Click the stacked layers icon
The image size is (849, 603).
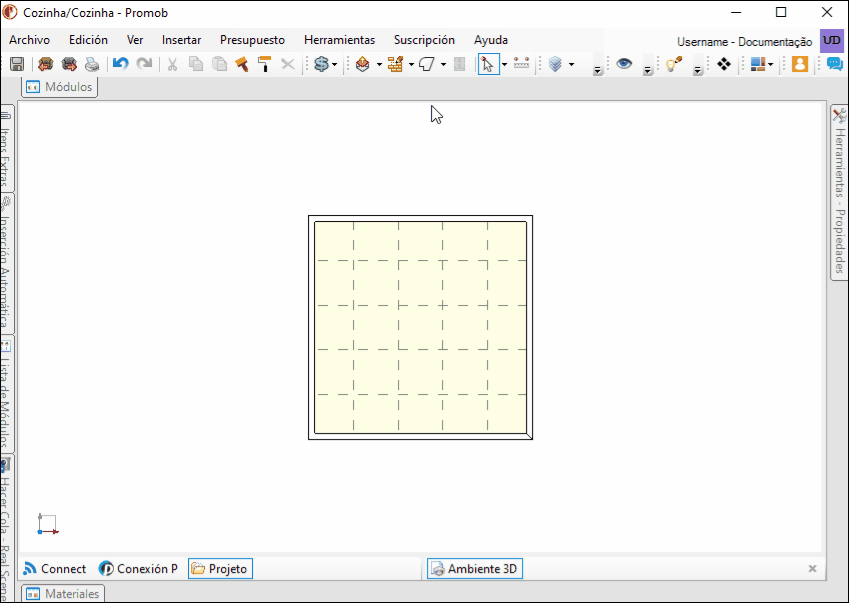pos(555,64)
